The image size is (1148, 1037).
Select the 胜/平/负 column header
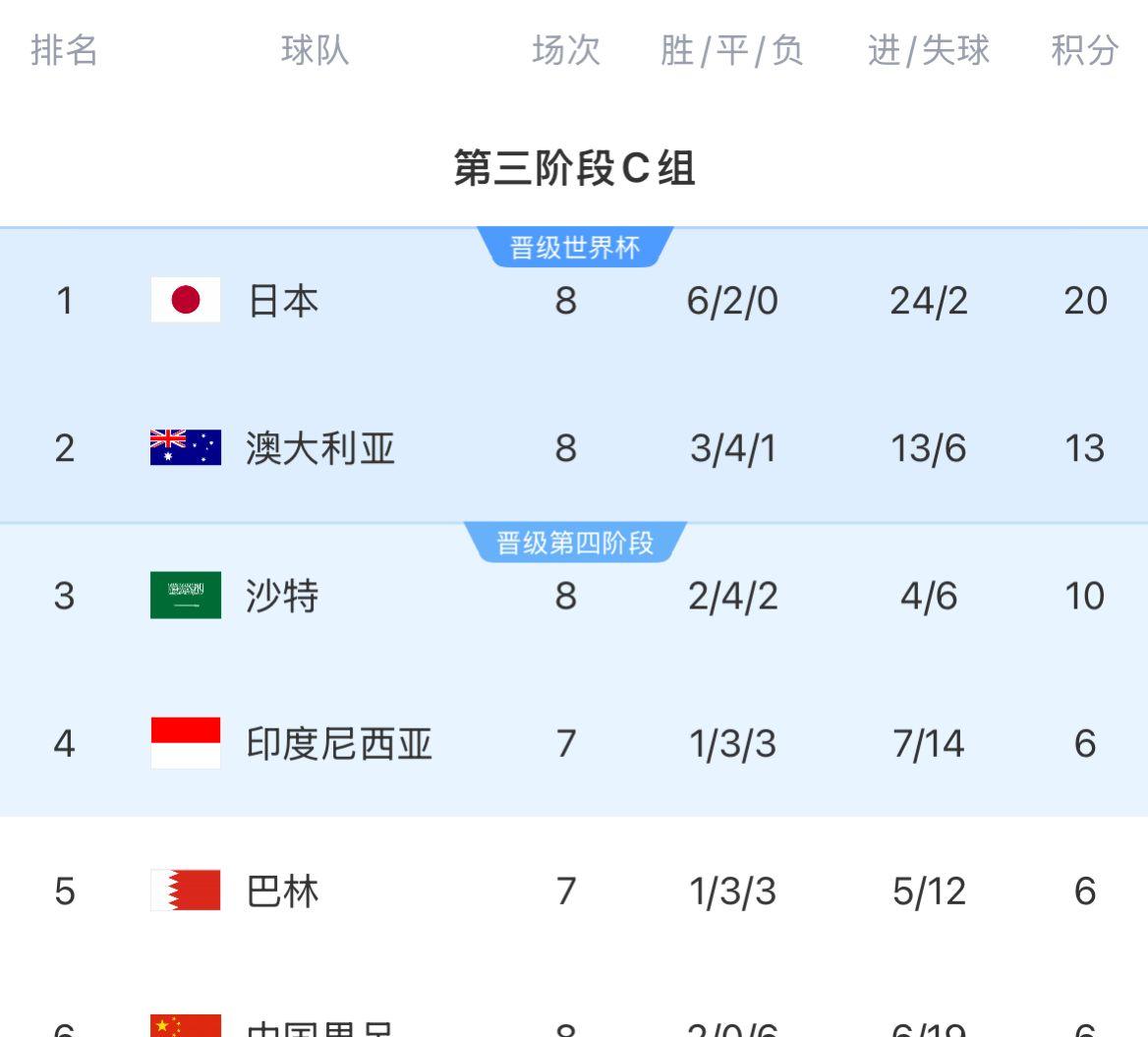(x=732, y=50)
